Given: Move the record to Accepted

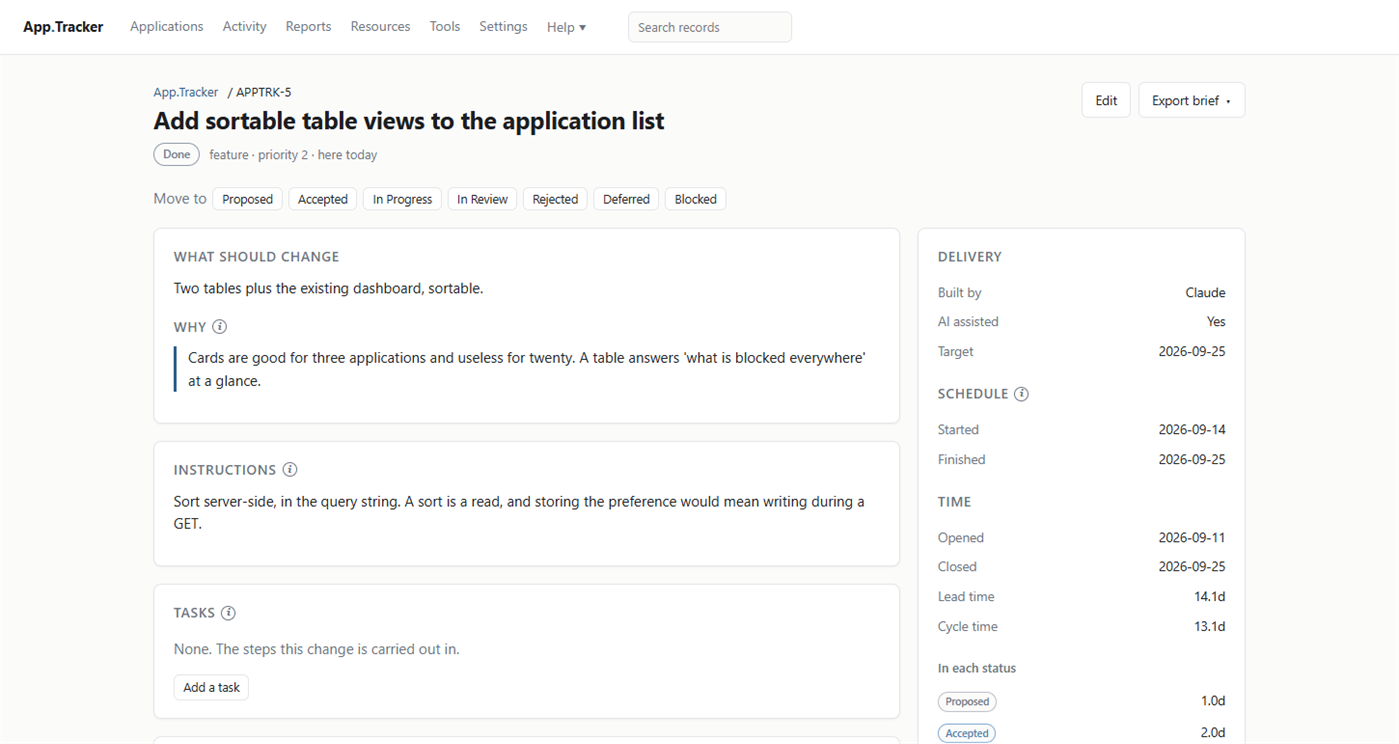Looking at the screenshot, I should 323,199.
